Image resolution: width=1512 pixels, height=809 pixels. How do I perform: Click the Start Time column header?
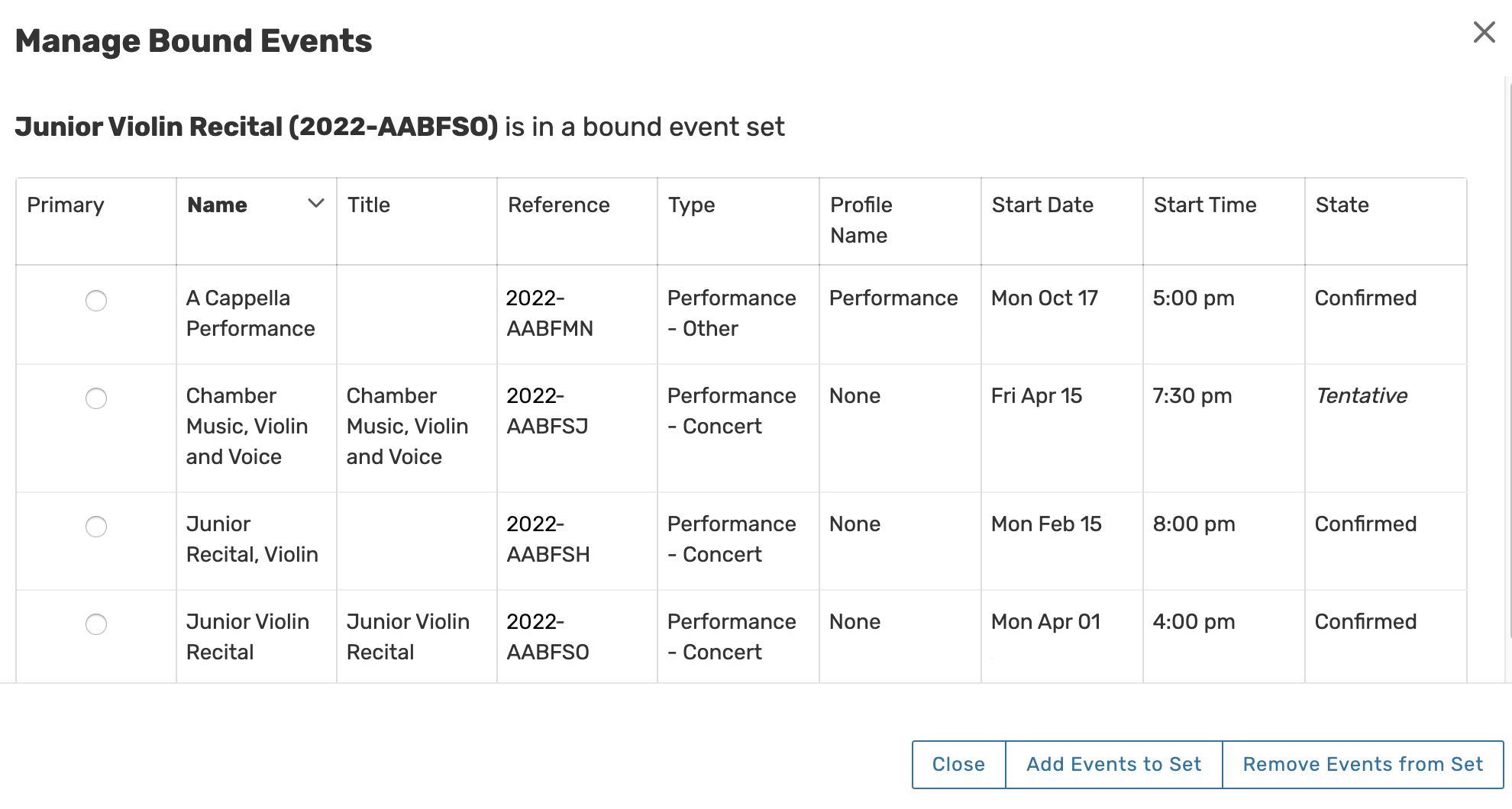[1205, 205]
